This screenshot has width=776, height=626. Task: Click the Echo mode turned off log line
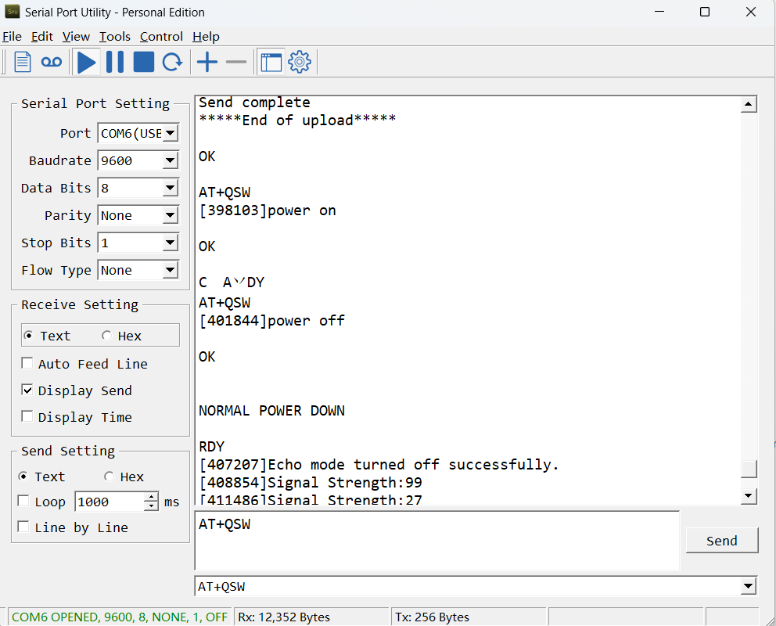click(x=379, y=465)
